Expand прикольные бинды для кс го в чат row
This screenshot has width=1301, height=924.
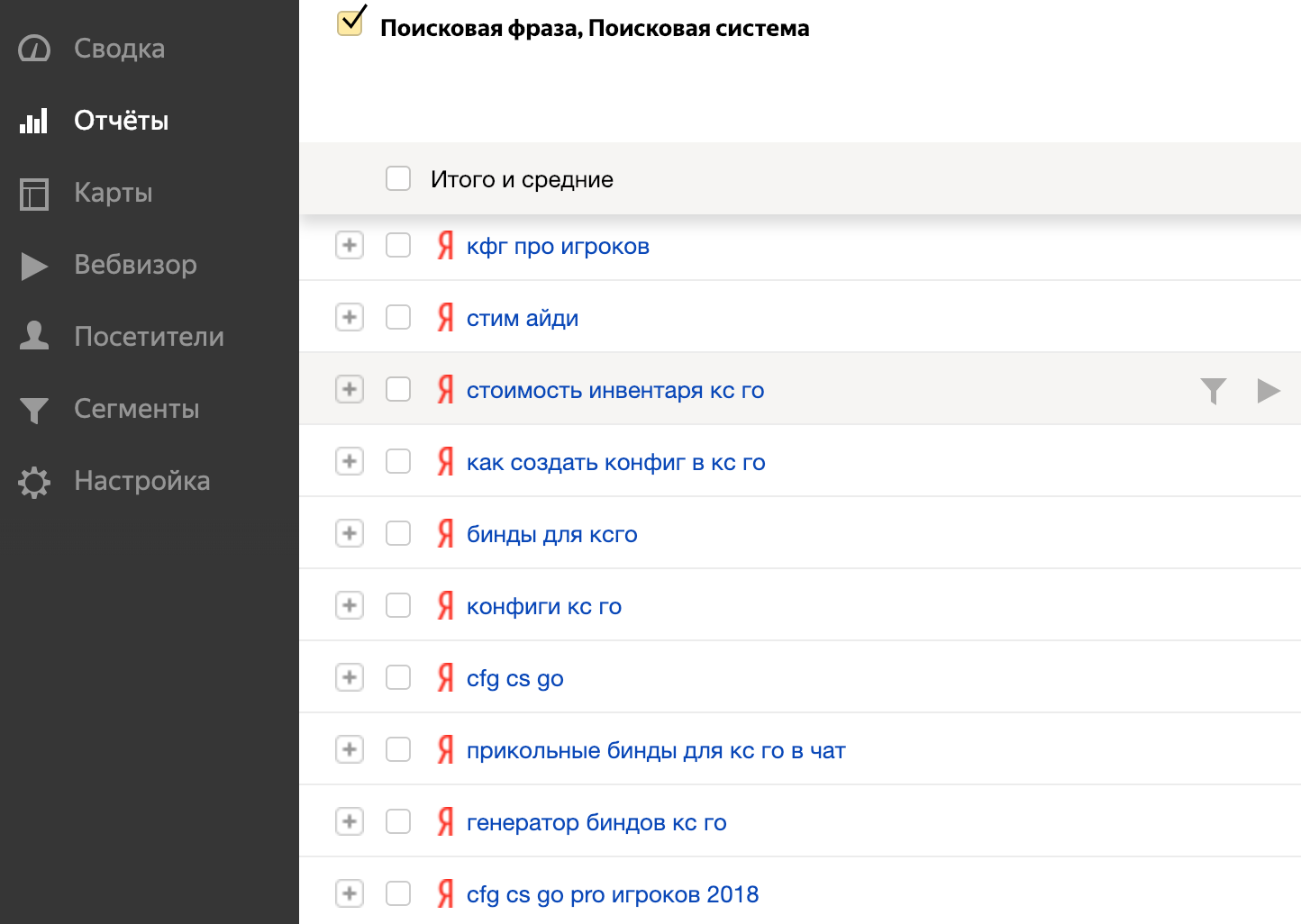[x=350, y=749]
